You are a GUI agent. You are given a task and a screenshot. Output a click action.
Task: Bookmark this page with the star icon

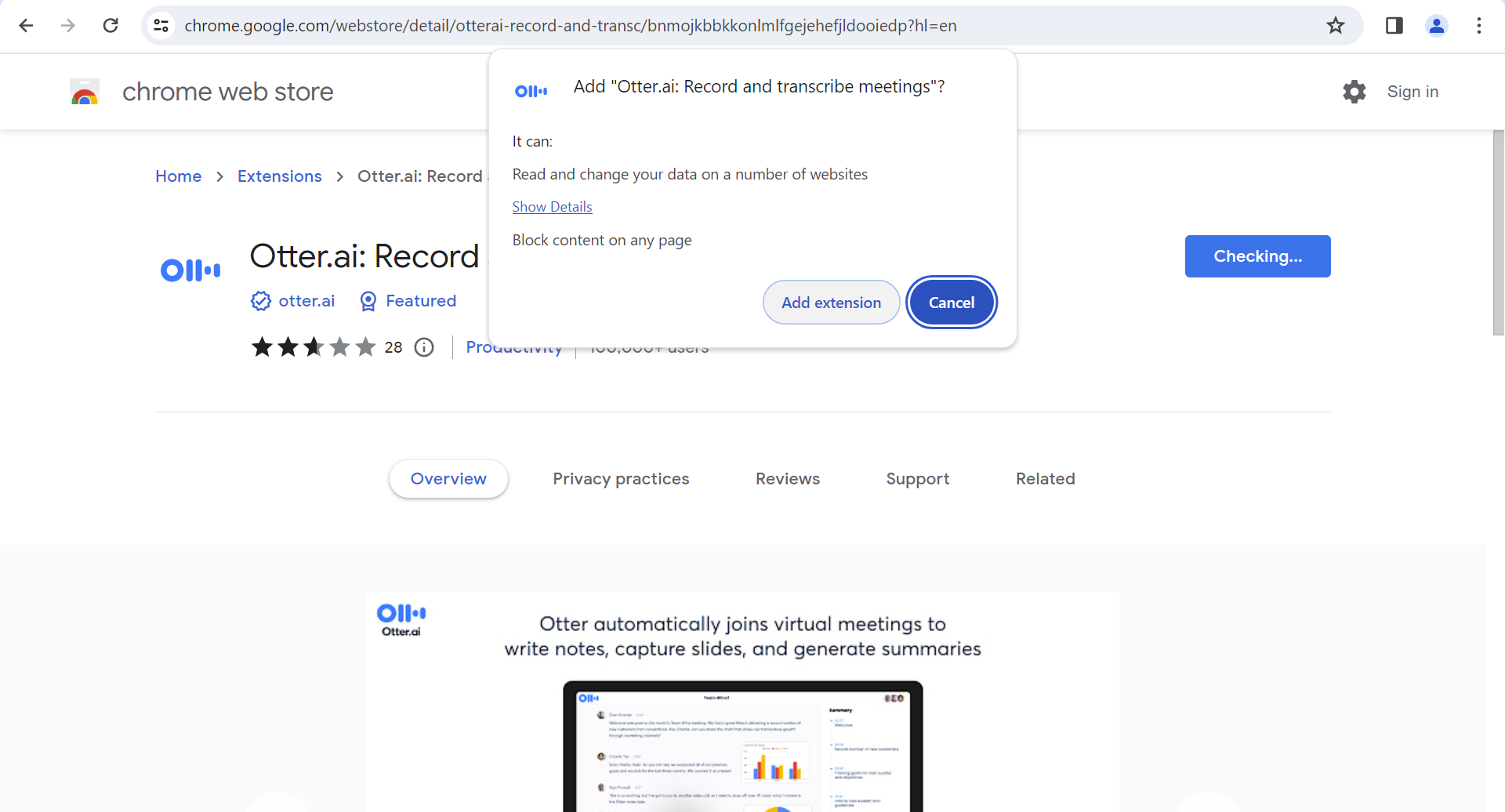click(x=1335, y=25)
